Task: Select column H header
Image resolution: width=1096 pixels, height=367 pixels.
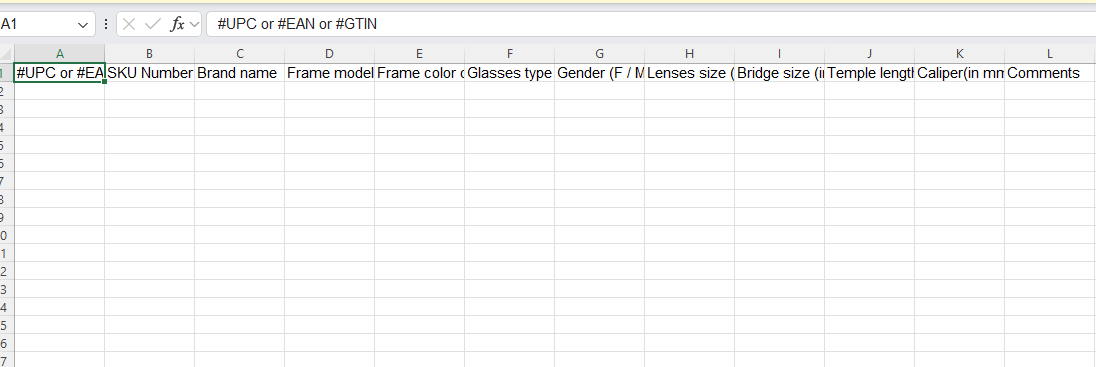Action: click(x=689, y=54)
